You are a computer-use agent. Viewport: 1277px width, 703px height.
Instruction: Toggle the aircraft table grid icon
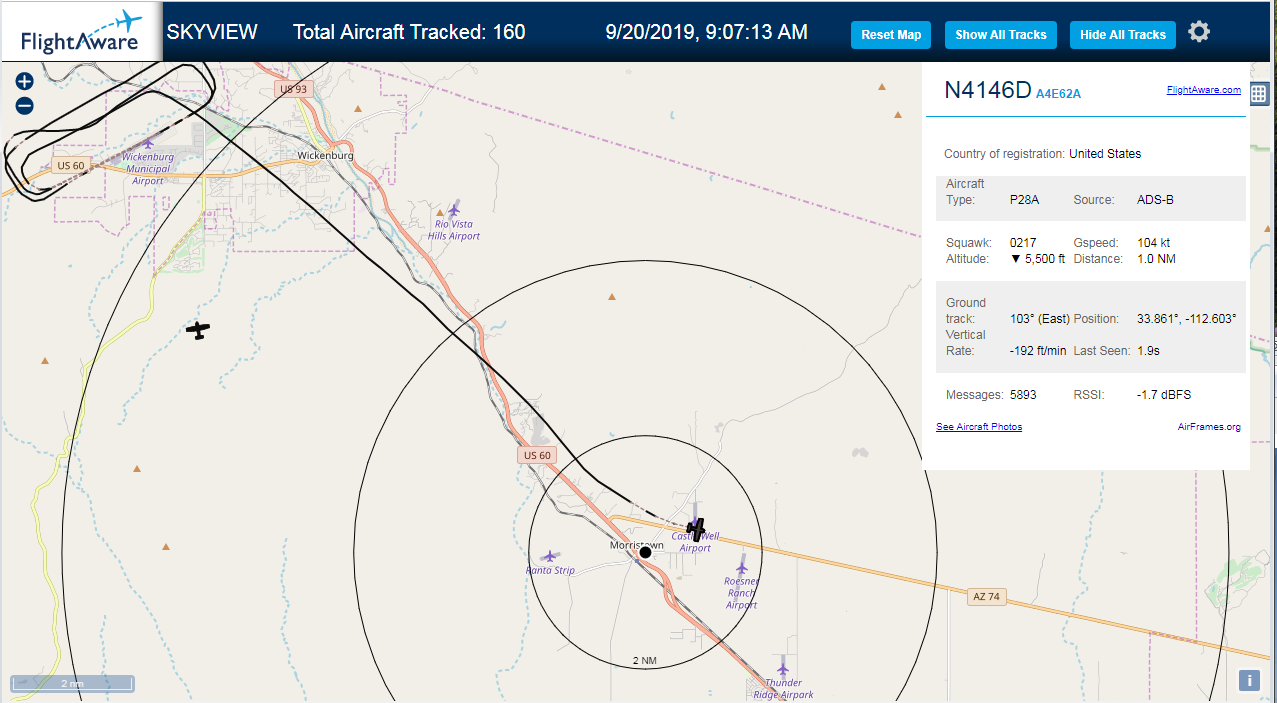click(x=1259, y=94)
